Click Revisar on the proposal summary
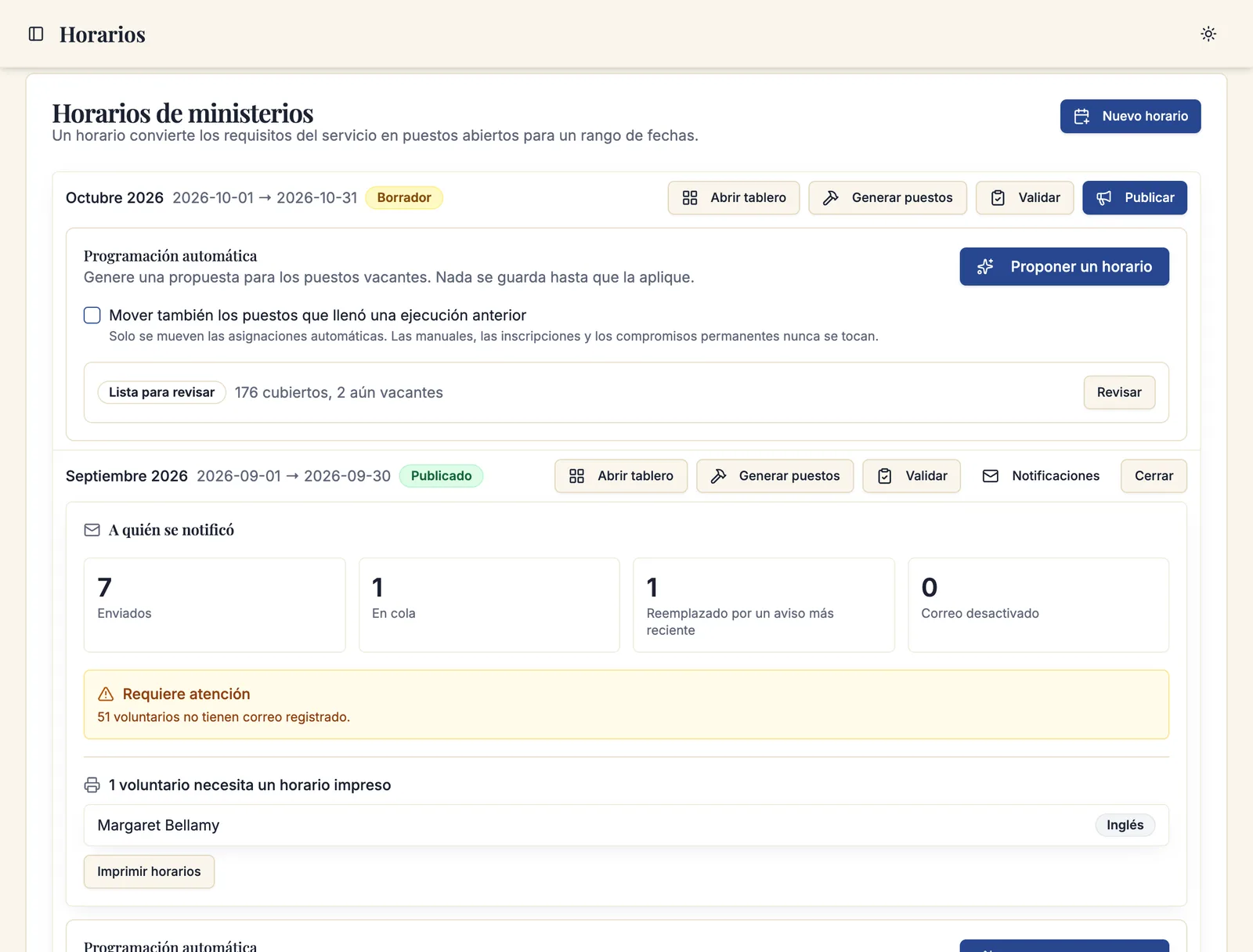Viewport: 1253px width, 952px height. click(1119, 392)
